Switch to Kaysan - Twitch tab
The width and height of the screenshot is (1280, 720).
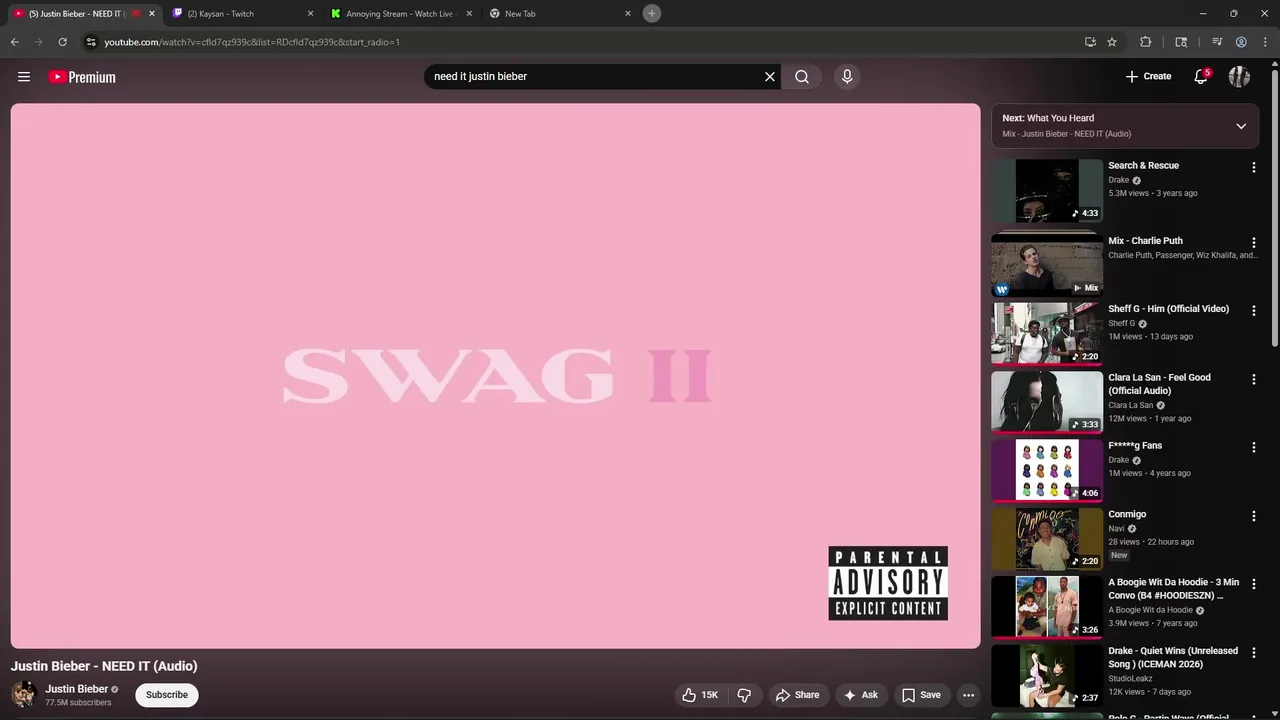[x=240, y=14]
